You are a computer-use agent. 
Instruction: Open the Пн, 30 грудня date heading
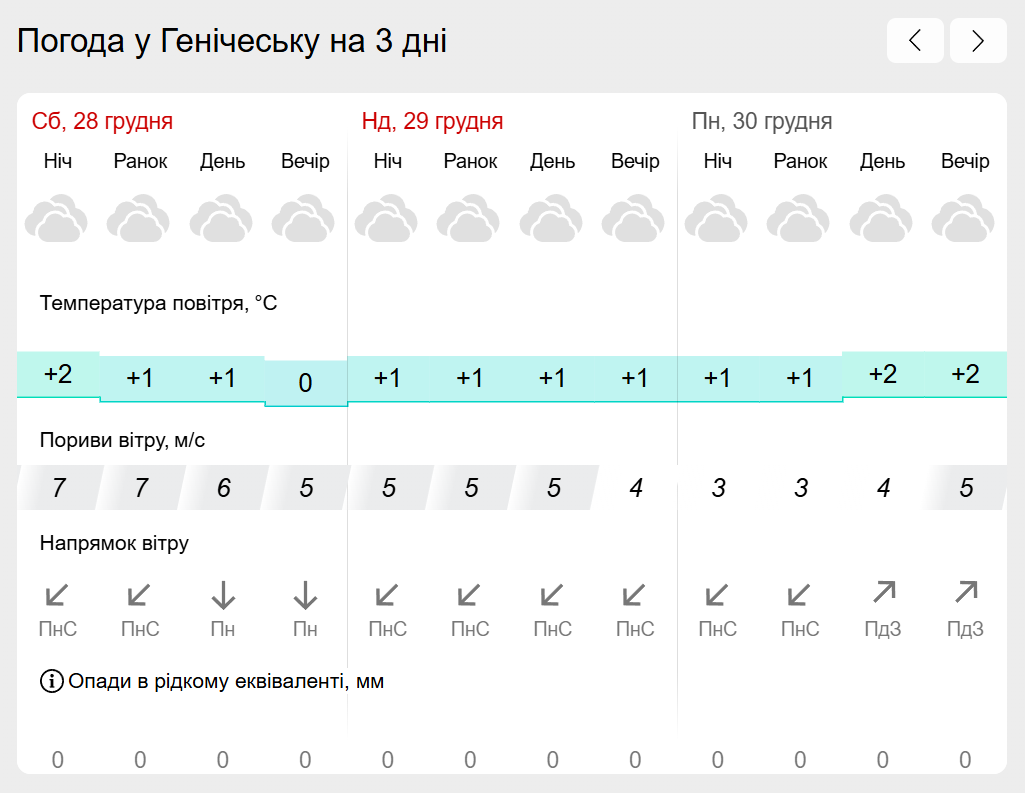[x=762, y=121]
